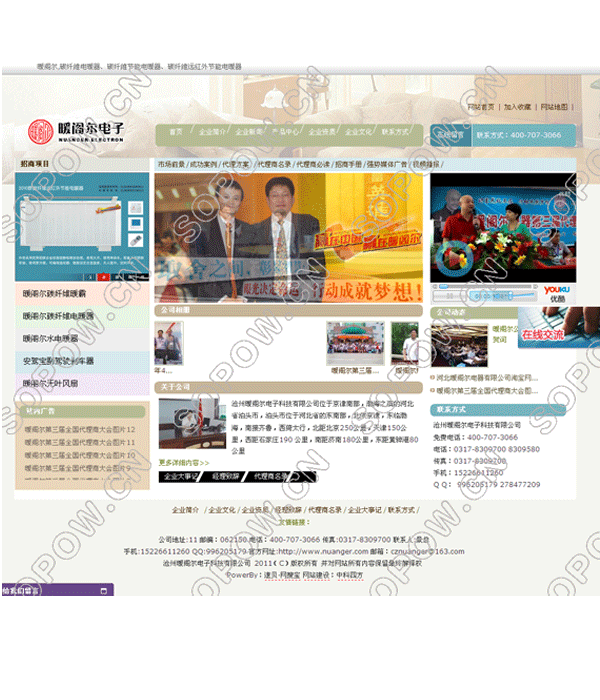Open the green second product category row
The height and width of the screenshot is (700, 600).
[x=82, y=316]
